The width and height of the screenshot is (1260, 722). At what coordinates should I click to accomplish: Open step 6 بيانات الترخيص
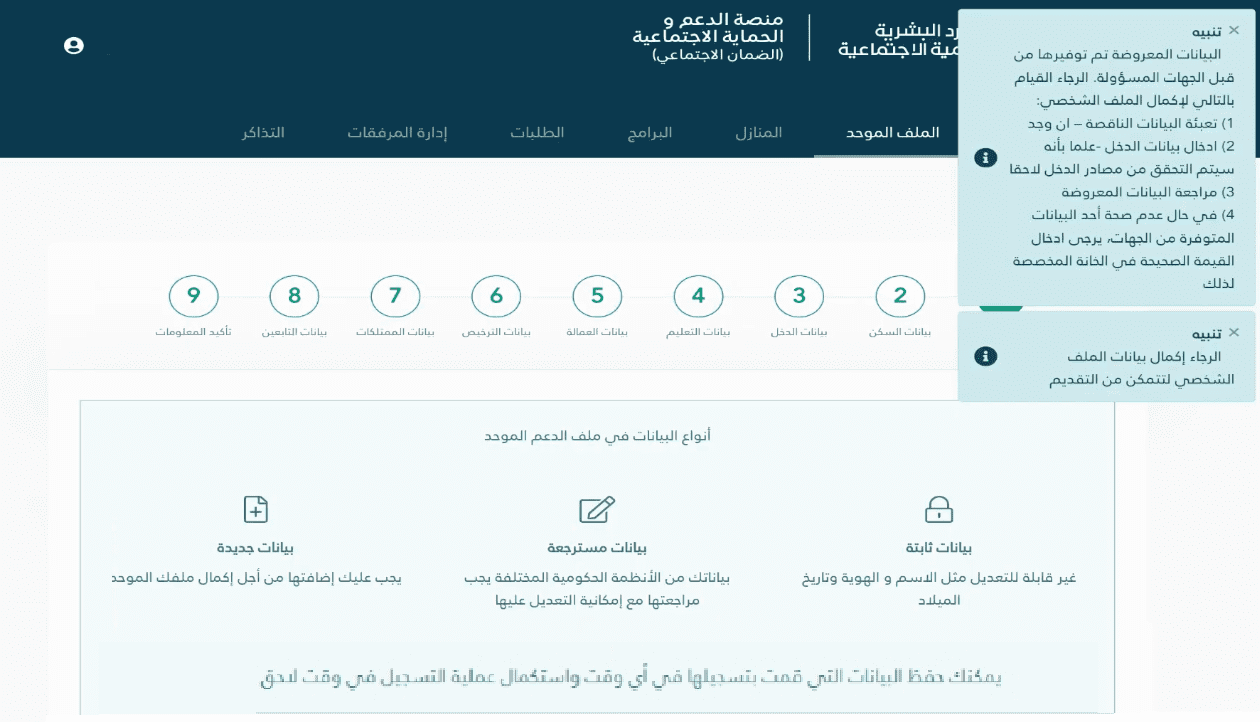[496, 296]
